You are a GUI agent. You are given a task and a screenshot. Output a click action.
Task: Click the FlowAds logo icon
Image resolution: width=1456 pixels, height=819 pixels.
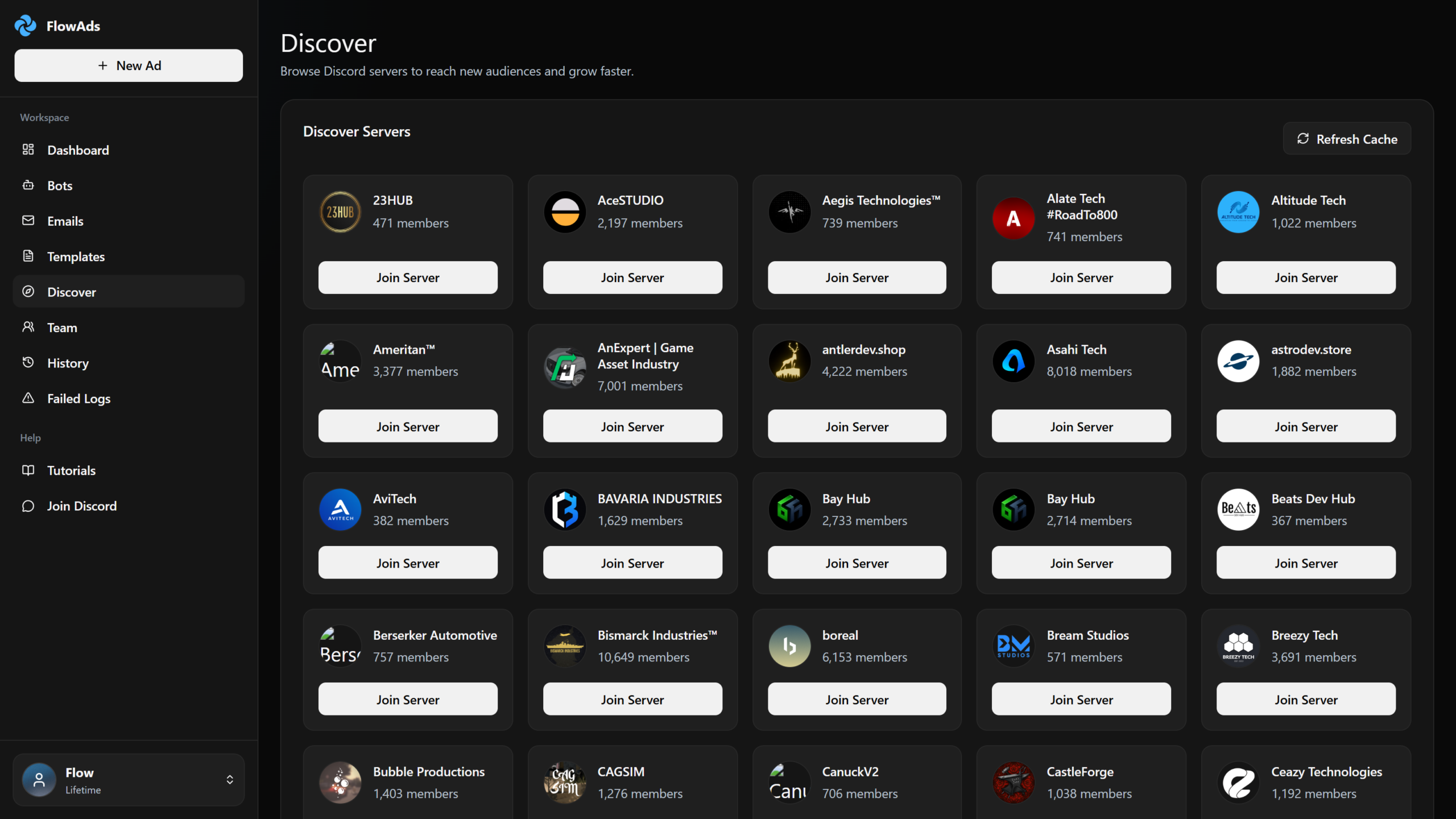click(x=26, y=26)
